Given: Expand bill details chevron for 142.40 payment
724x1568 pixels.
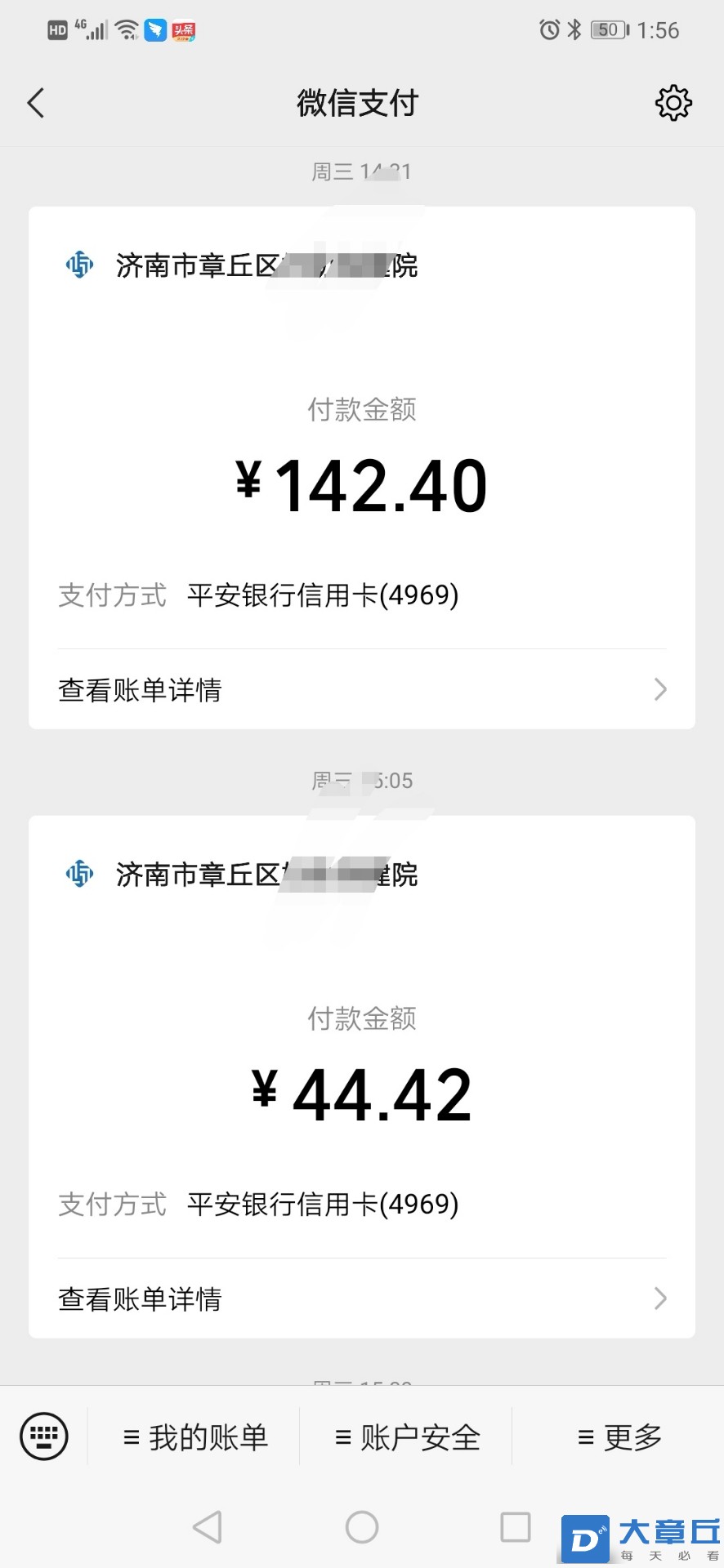Looking at the screenshot, I should click(x=660, y=689).
